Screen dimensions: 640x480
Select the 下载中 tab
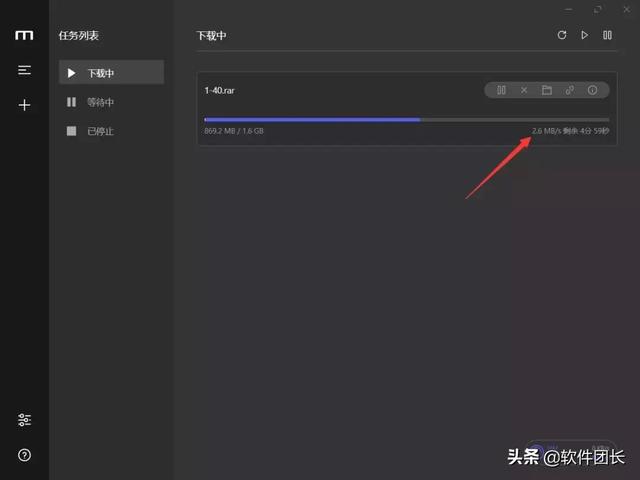pos(111,73)
